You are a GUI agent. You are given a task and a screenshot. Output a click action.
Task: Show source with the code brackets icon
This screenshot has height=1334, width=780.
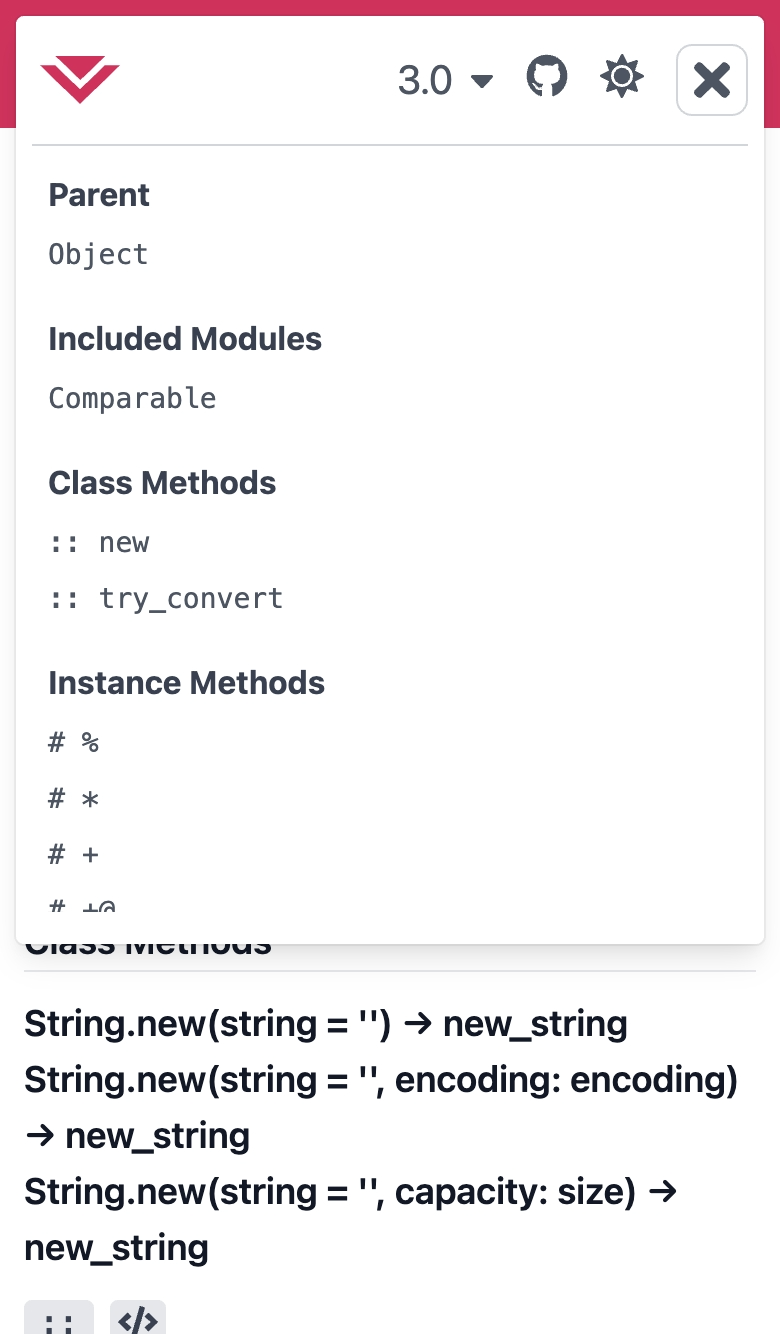138,1320
